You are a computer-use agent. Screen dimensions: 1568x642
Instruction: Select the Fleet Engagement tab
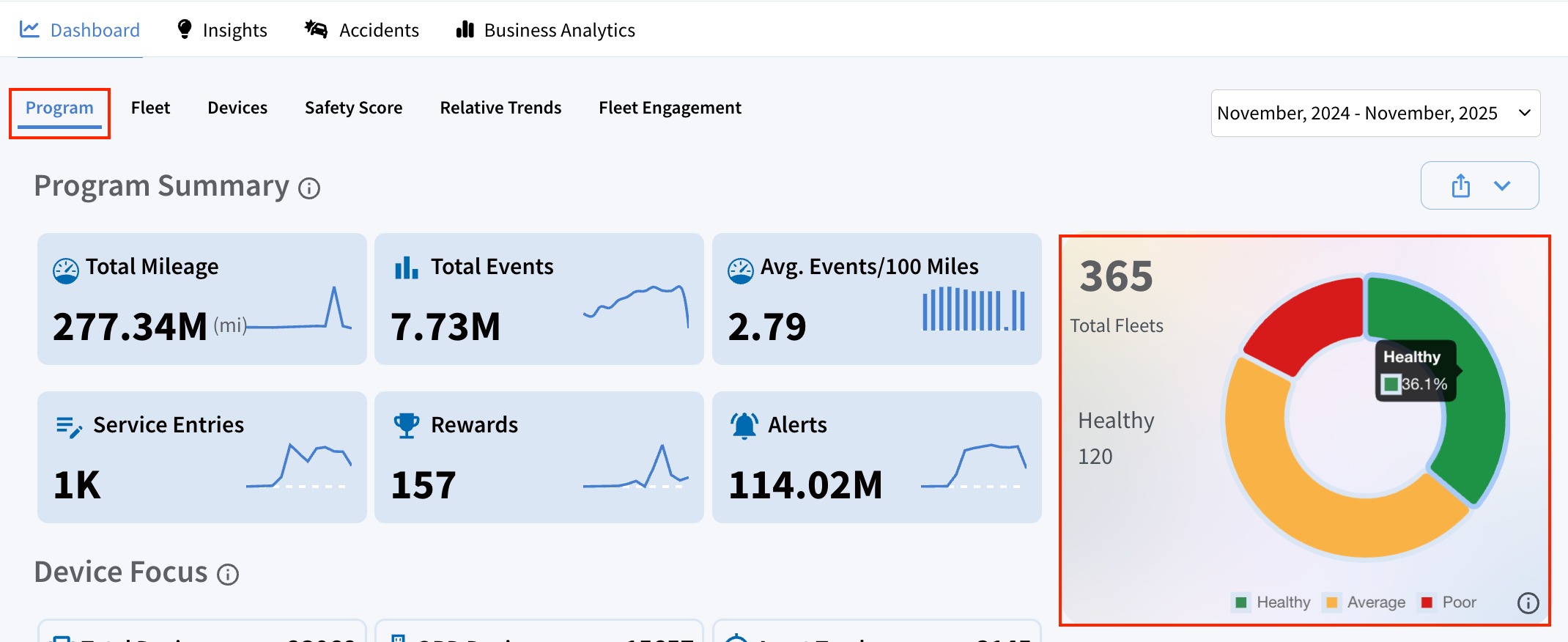tap(670, 108)
